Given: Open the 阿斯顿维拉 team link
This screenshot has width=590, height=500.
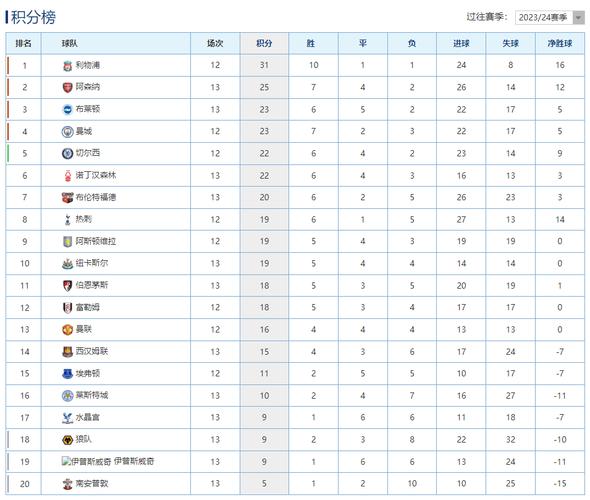Looking at the screenshot, I should pos(96,242).
